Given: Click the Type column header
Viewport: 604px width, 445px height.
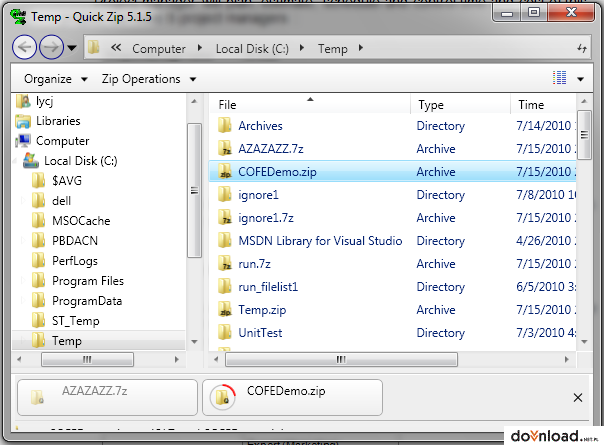Looking at the screenshot, I should (x=460, y=105).
